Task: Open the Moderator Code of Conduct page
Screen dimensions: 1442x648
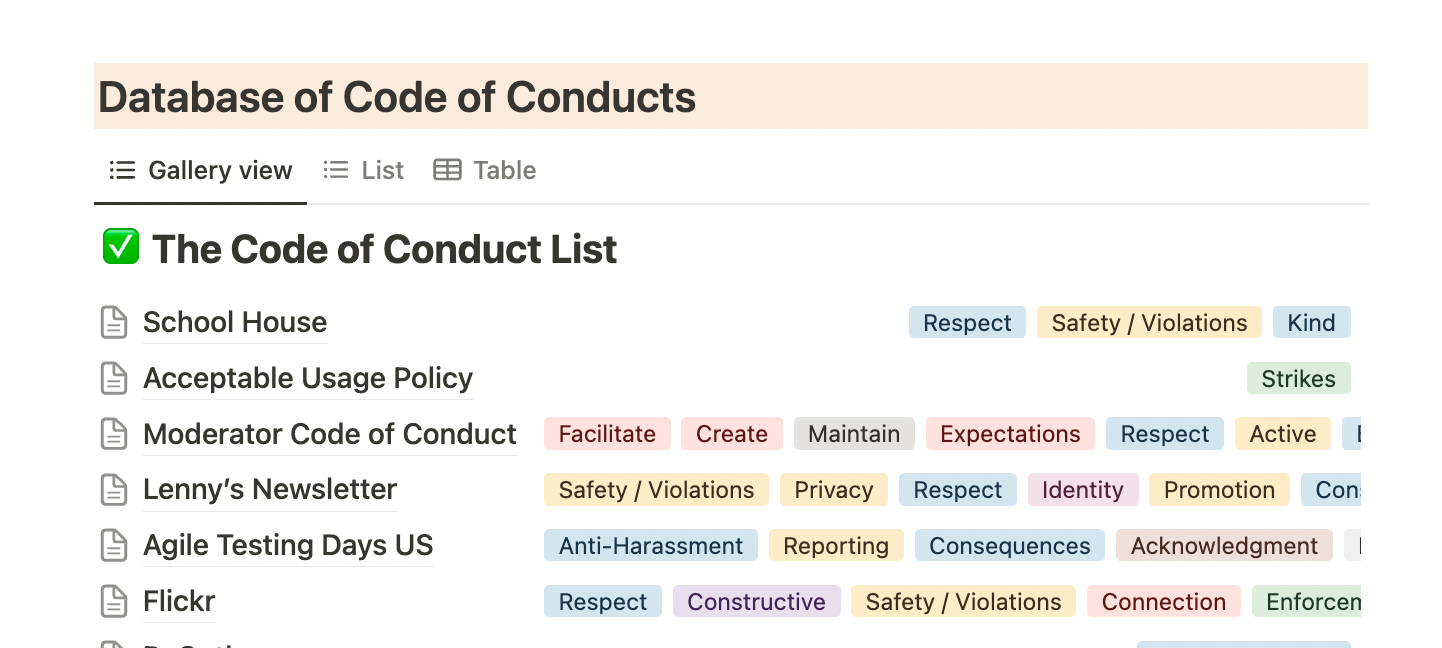Action: [x=330, y=434]
